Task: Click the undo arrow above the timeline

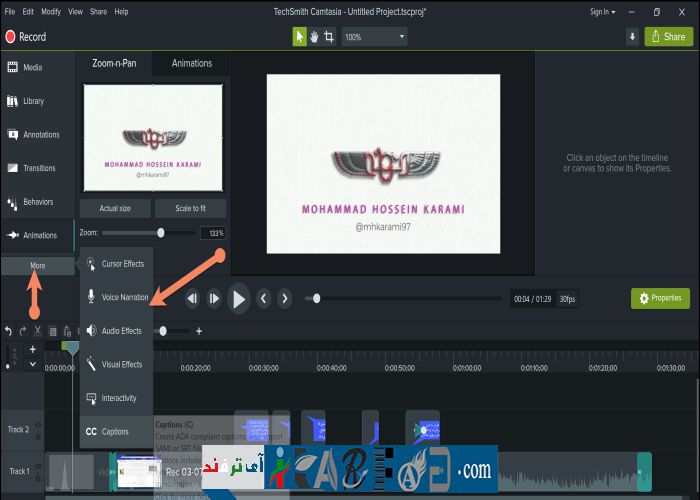Action: pos(8,331)
